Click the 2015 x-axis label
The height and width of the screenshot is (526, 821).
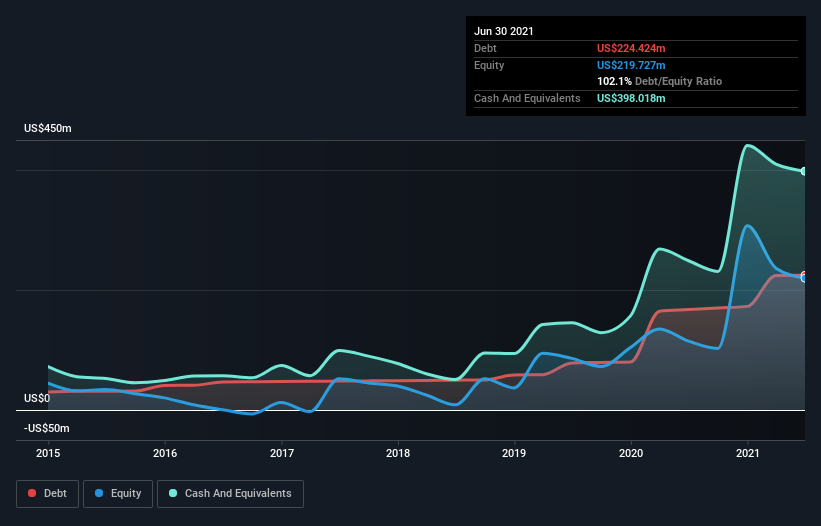click(48, 453)
